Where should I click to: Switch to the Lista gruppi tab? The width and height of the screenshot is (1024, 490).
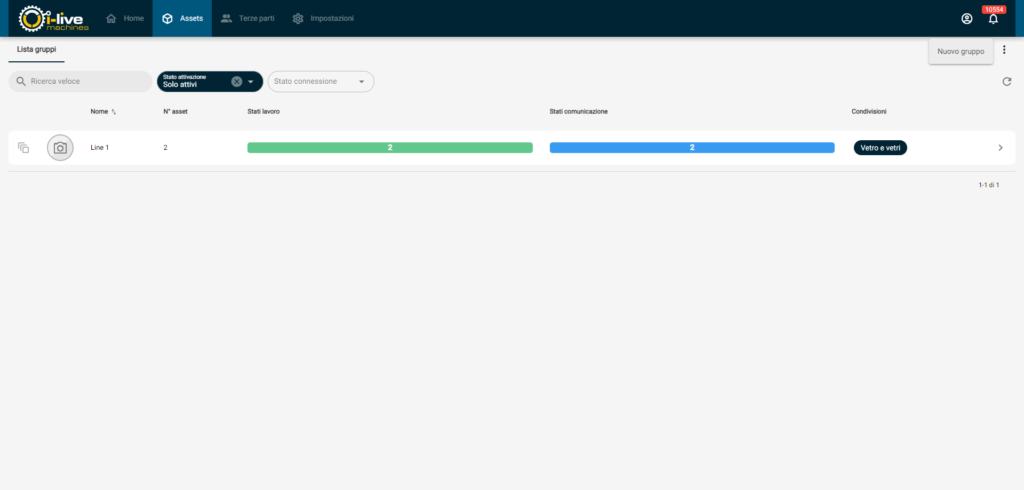[36, 49]
